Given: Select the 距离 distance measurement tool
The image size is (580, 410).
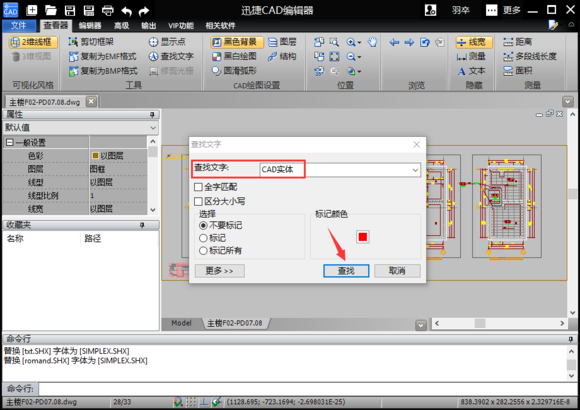Looking at the screenshot, I should tap(517, 42).
